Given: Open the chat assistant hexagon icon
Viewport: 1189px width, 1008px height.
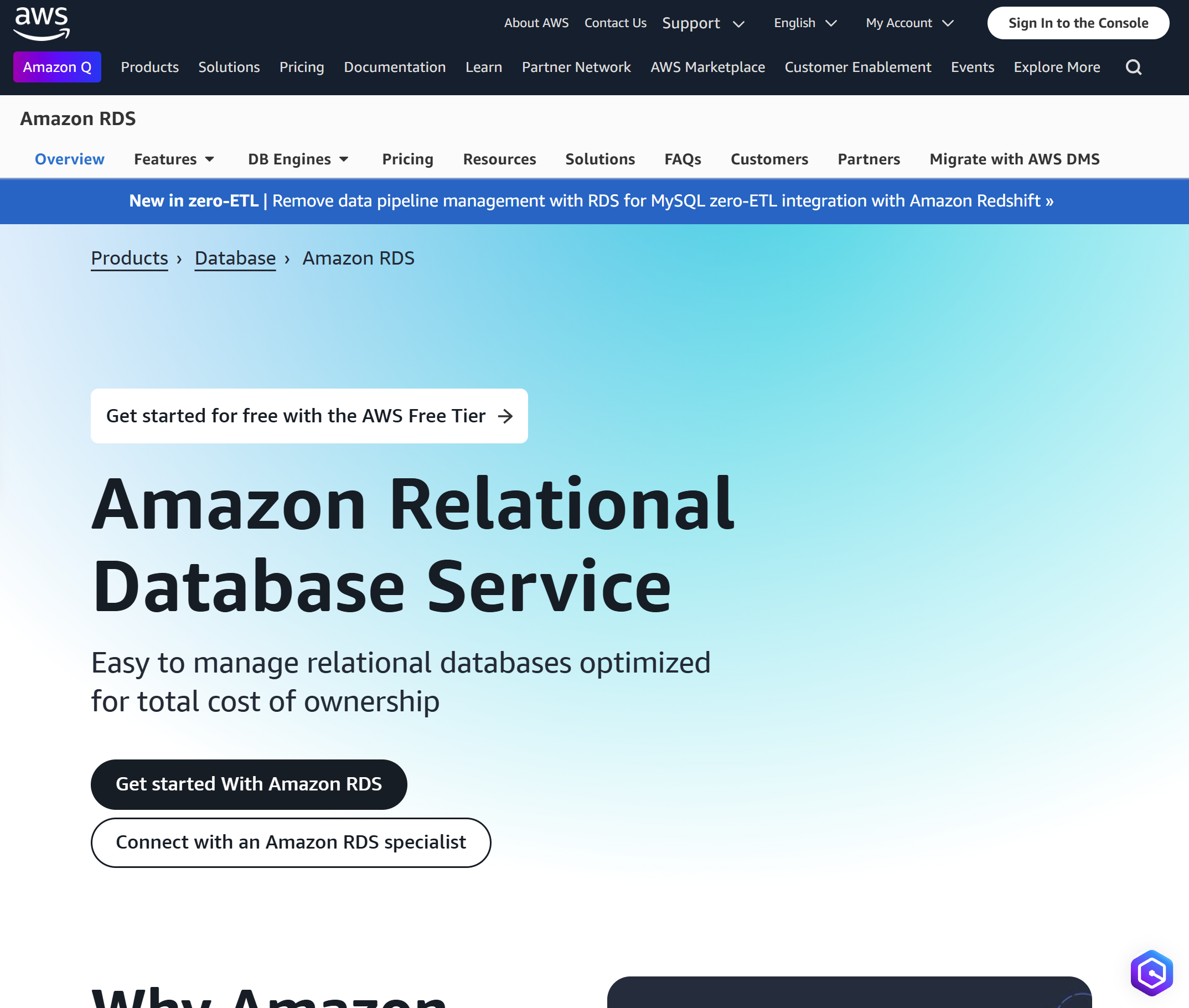Looking at the screenshot, I should [x=1151, y=972].
